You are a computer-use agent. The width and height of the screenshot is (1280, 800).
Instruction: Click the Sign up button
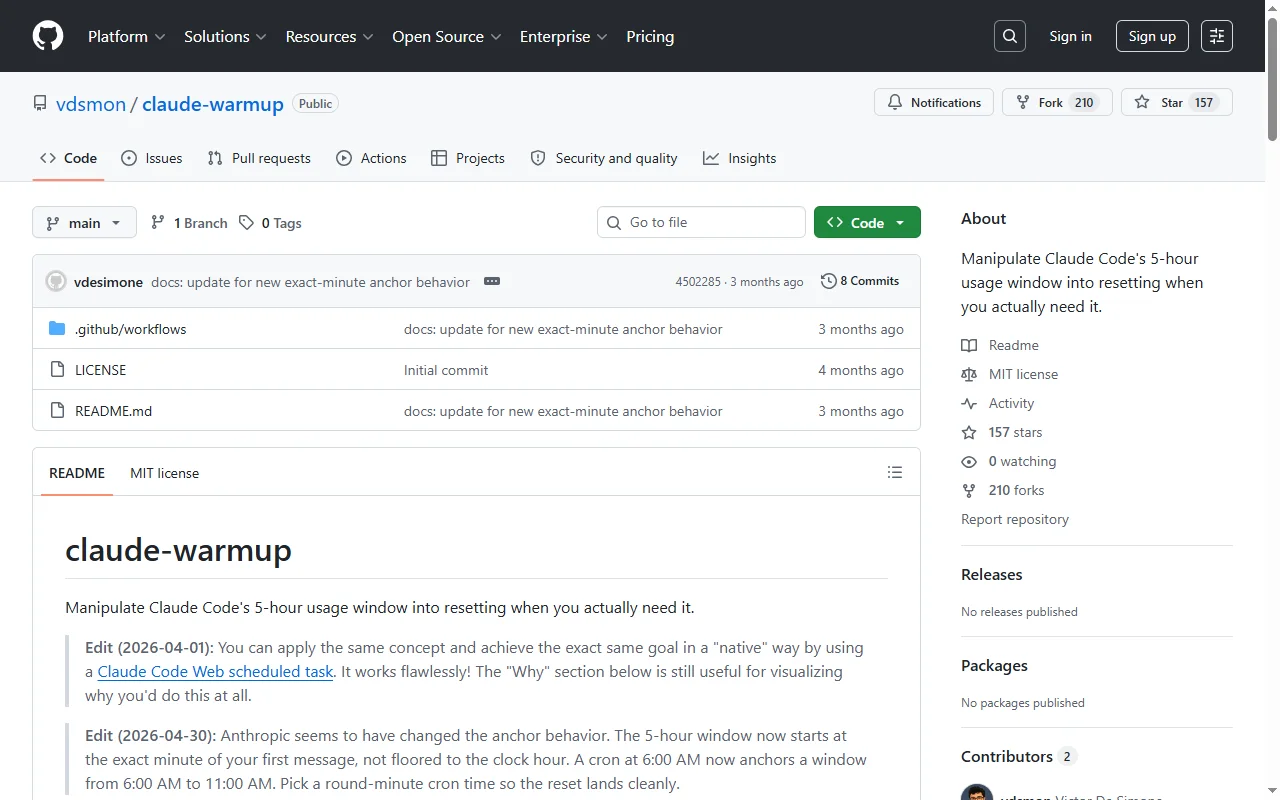click(x=1152, y=36)
